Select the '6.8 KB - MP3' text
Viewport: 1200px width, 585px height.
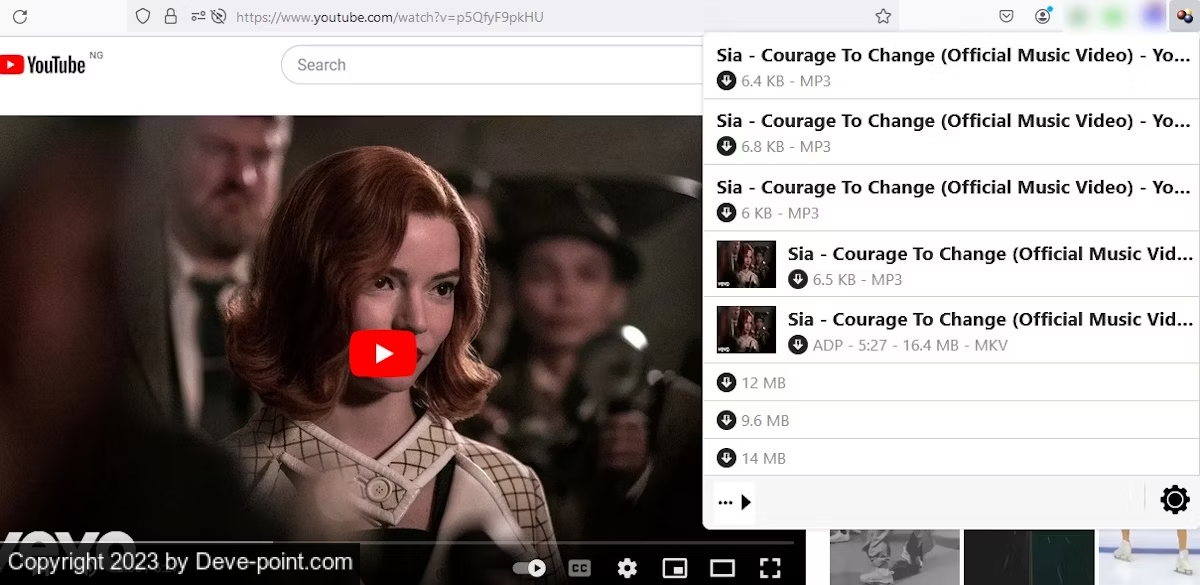[786, 147]
